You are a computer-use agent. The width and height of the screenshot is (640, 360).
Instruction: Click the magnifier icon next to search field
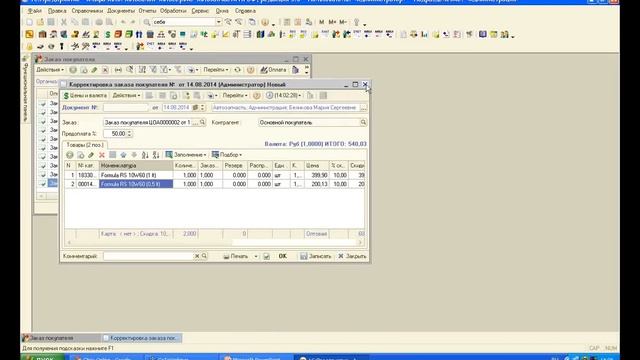pos(147,22)
